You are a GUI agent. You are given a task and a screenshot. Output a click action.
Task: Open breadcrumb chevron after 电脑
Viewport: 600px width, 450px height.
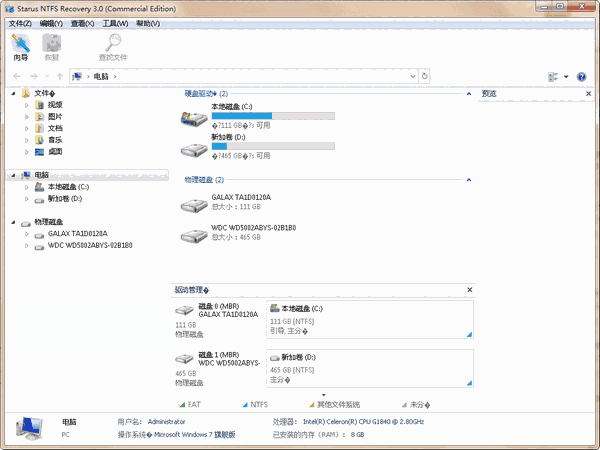point(115,77)
